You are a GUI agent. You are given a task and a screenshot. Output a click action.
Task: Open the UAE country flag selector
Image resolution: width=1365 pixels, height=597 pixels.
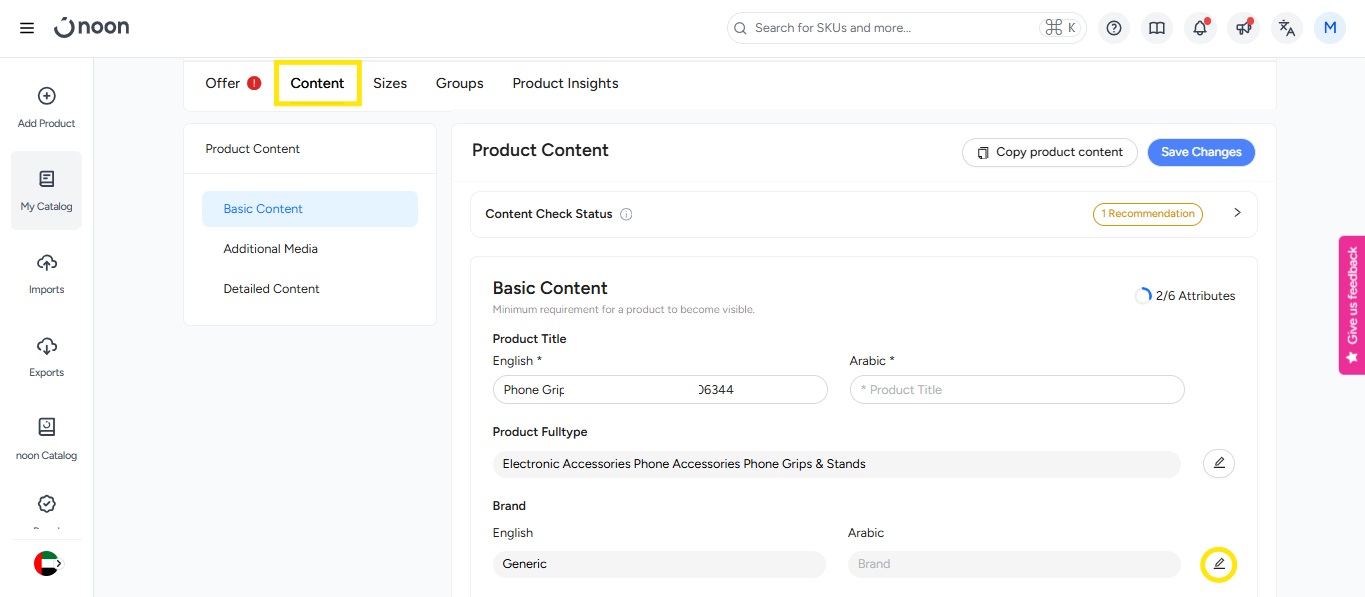pyautogui.click(x=47, y=564)
